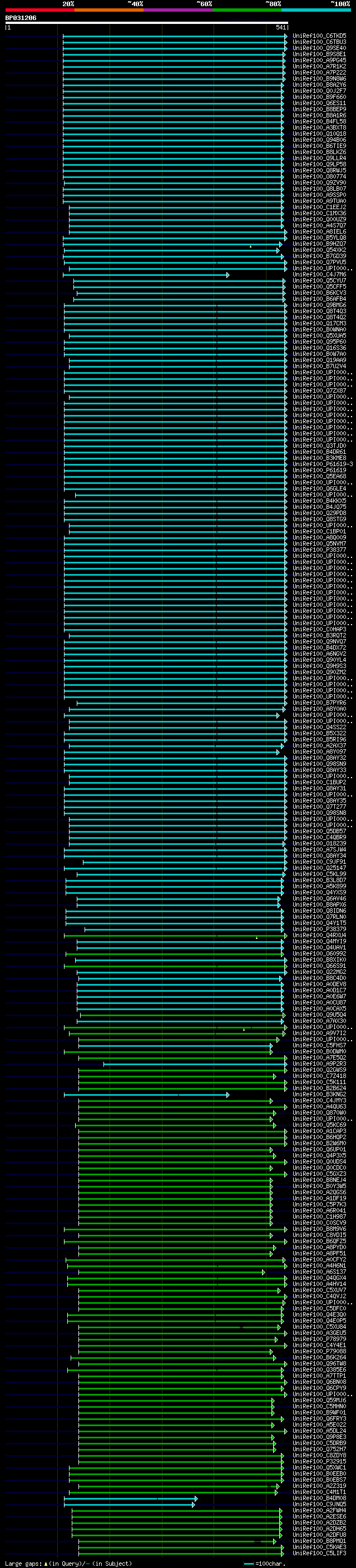Select the UniRef100_Q9BMG6 label

click(x=319, y=305)
